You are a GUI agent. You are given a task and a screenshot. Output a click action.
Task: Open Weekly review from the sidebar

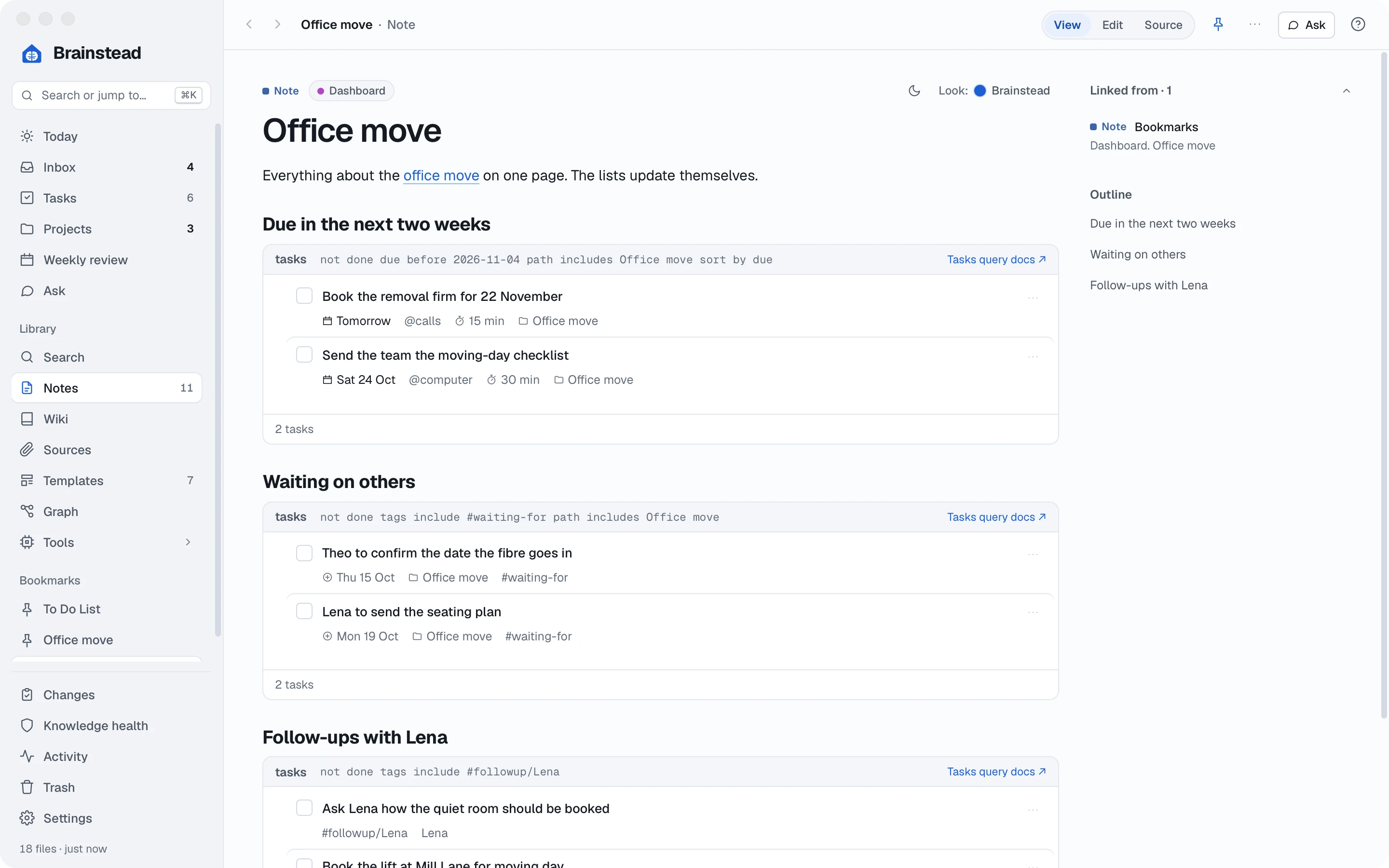(107, 259)
